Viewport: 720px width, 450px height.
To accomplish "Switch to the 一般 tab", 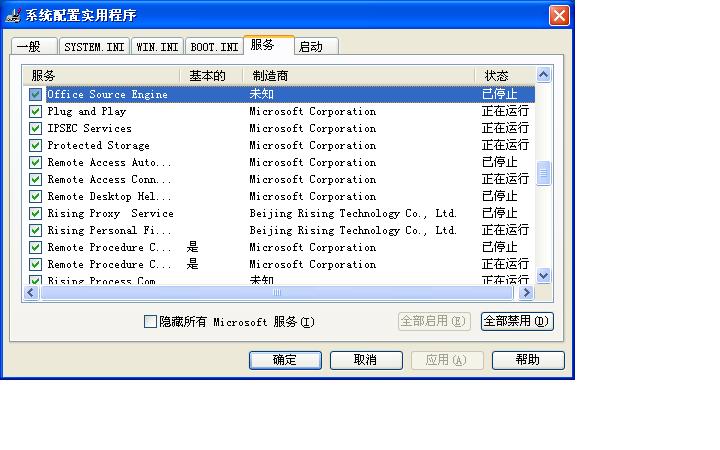I will tap(34, 46).
